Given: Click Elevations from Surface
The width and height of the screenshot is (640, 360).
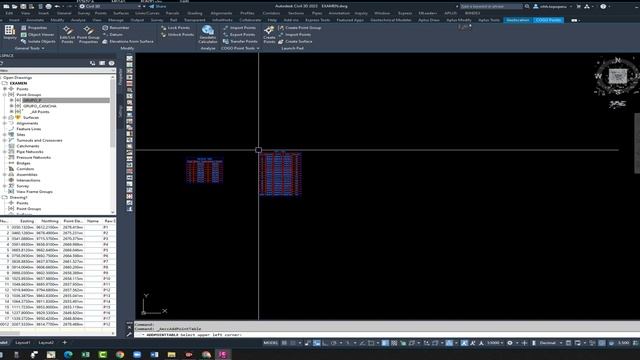Looking at the screenshot, I should [128, 42].
